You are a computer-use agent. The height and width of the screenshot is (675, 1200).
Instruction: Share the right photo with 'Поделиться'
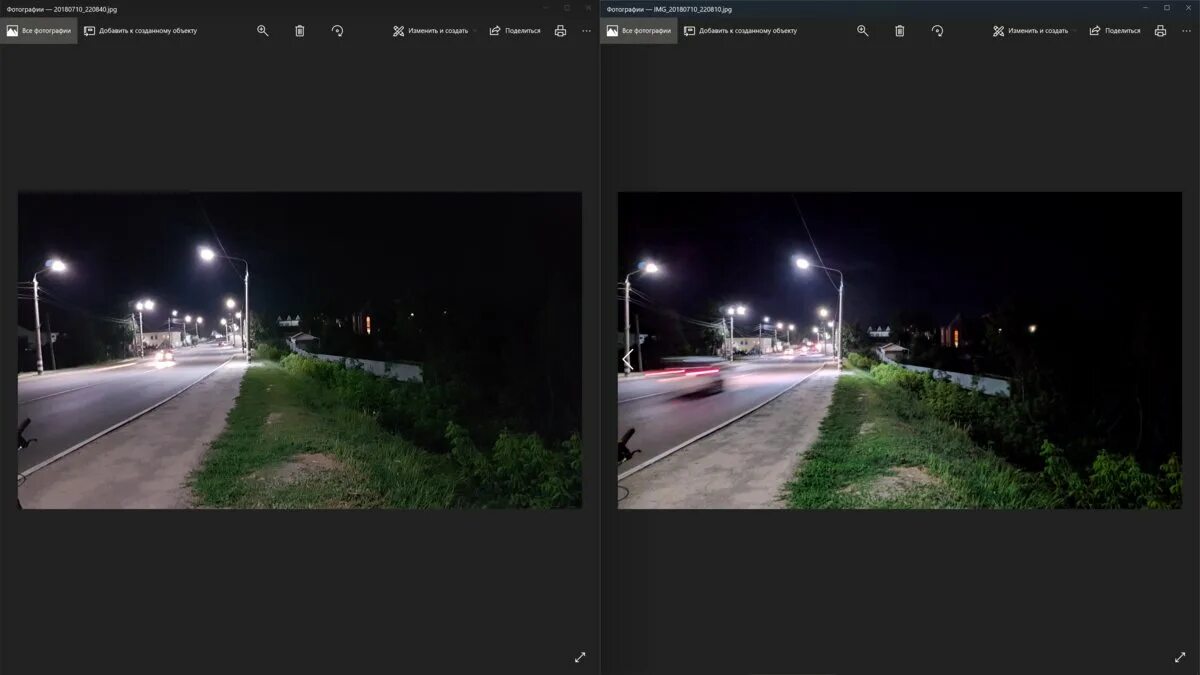point(1114,31)
